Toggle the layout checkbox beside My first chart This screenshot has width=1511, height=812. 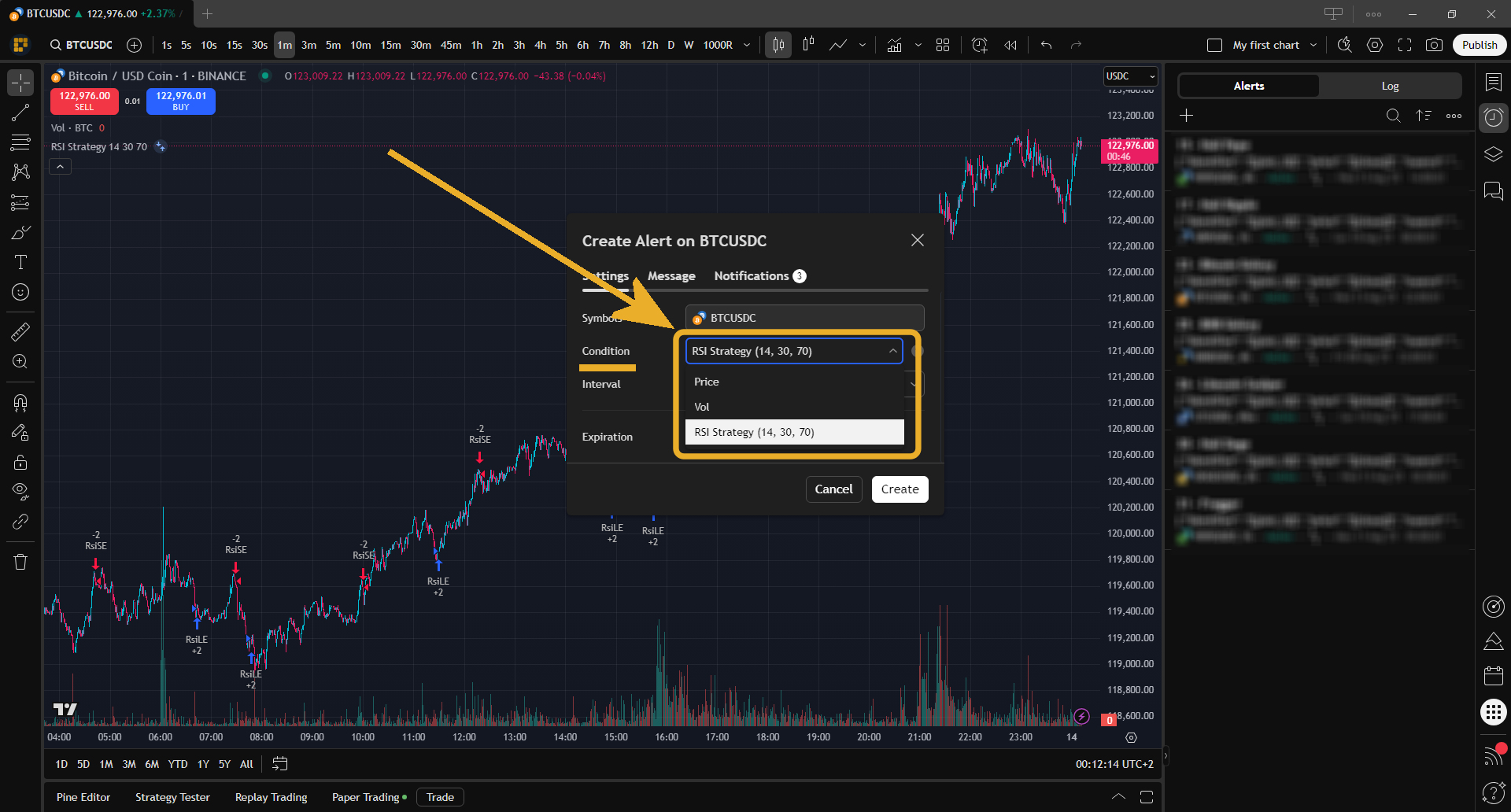1214,45
